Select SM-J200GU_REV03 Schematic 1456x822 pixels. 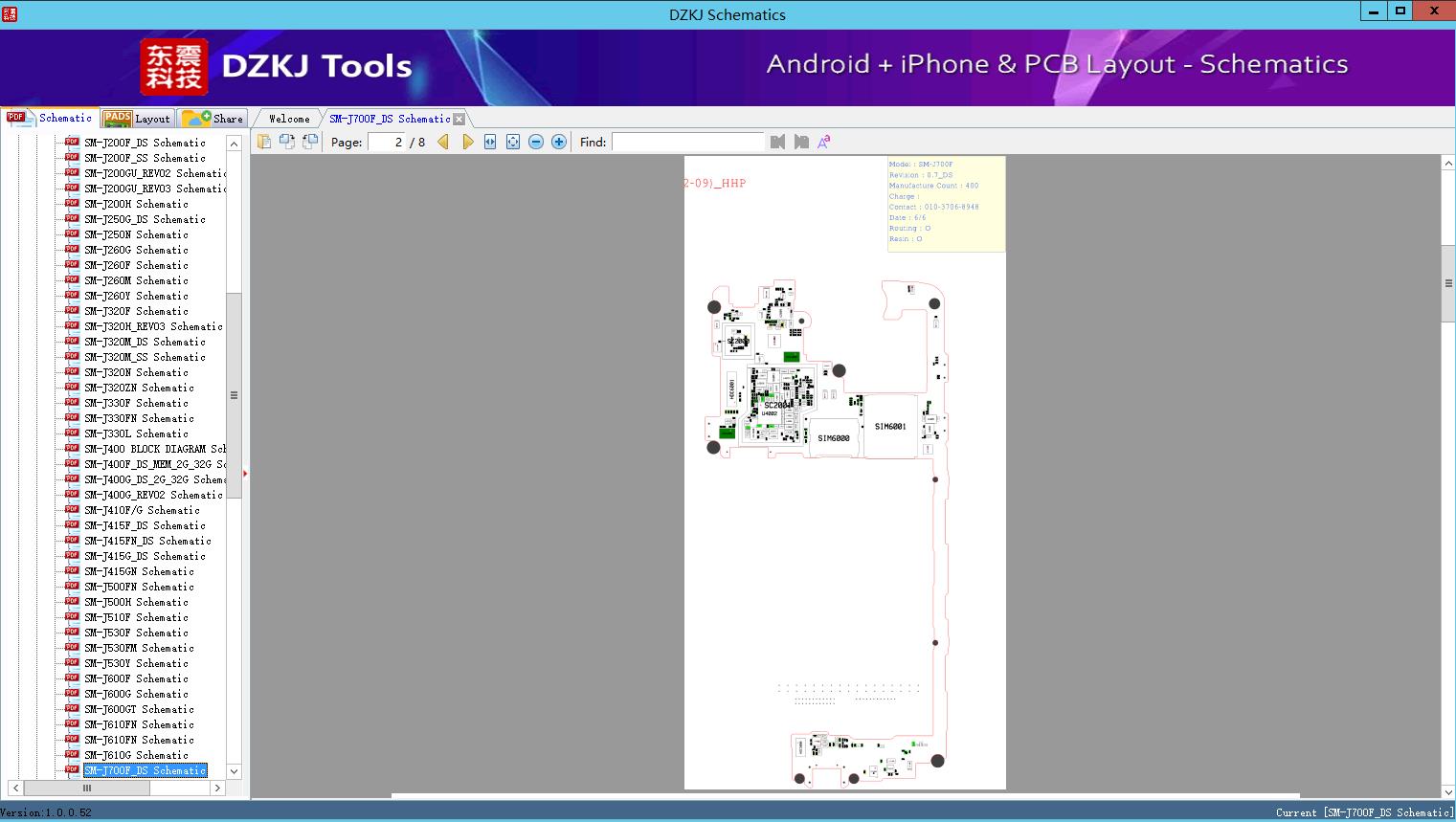[155, 189]
